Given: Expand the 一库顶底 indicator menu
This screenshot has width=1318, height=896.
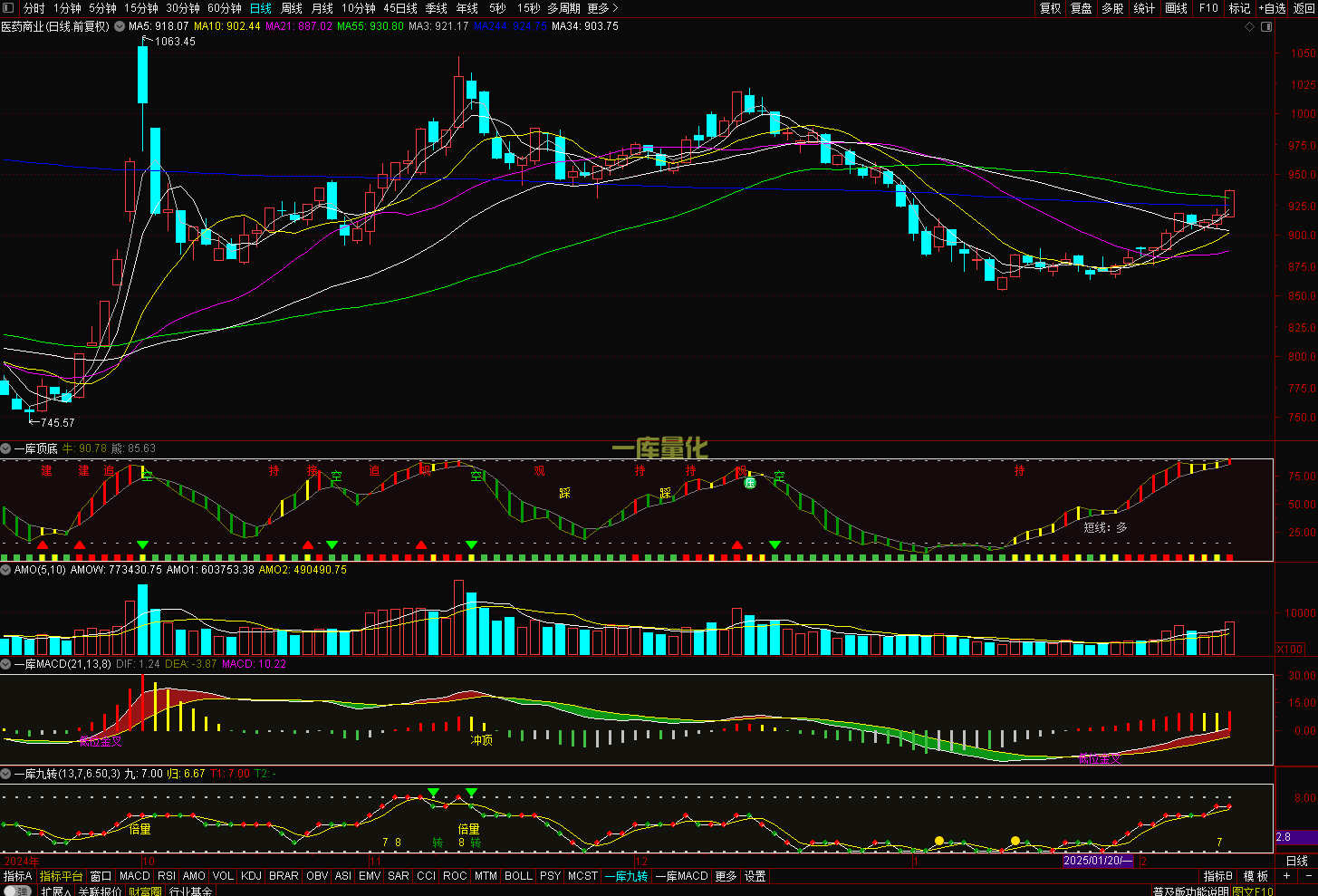Looking at the screenshot, I should [x=5, y=448].
